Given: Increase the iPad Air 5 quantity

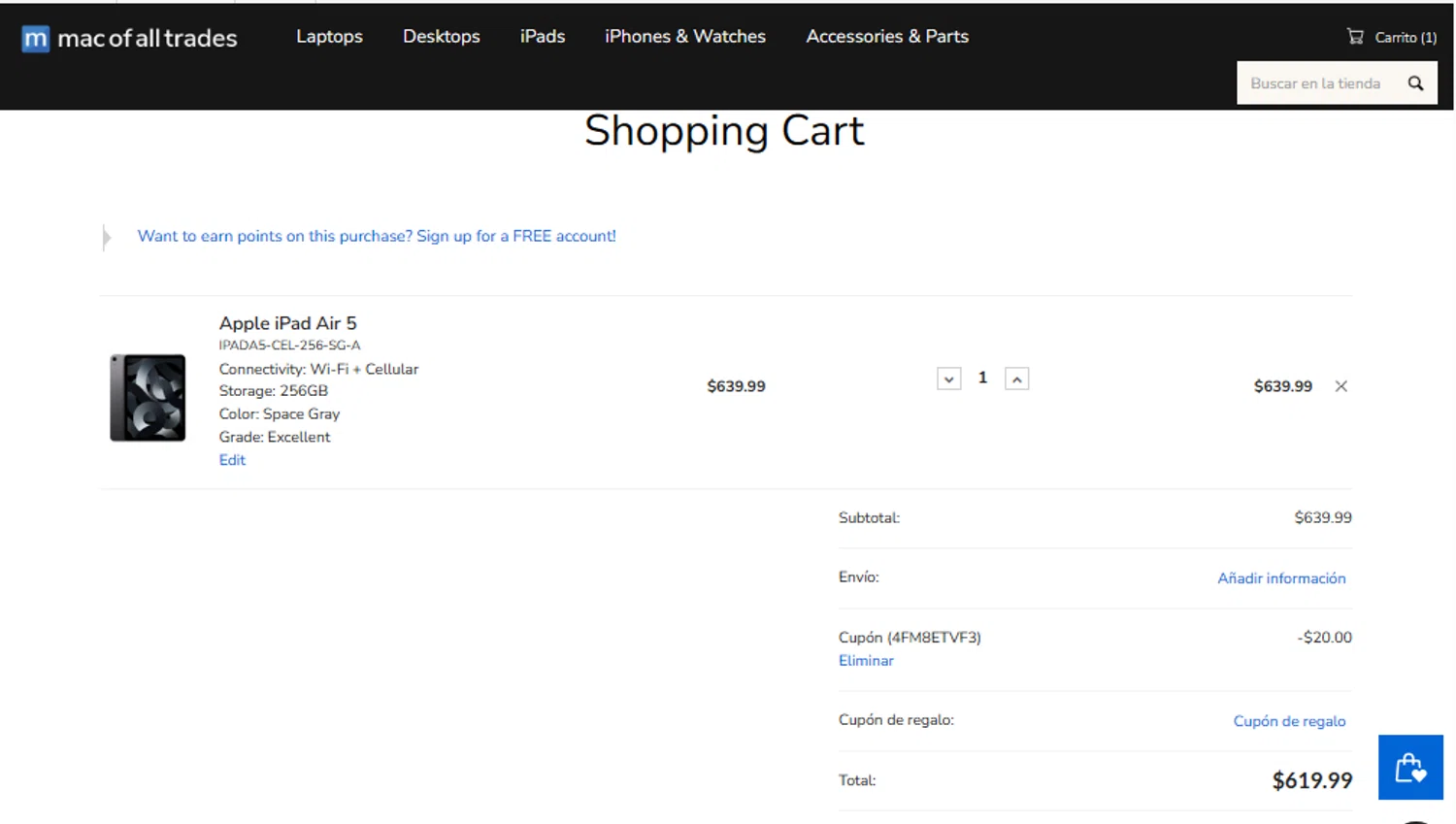Looking at the screenshot, I should click(1016, 379).
